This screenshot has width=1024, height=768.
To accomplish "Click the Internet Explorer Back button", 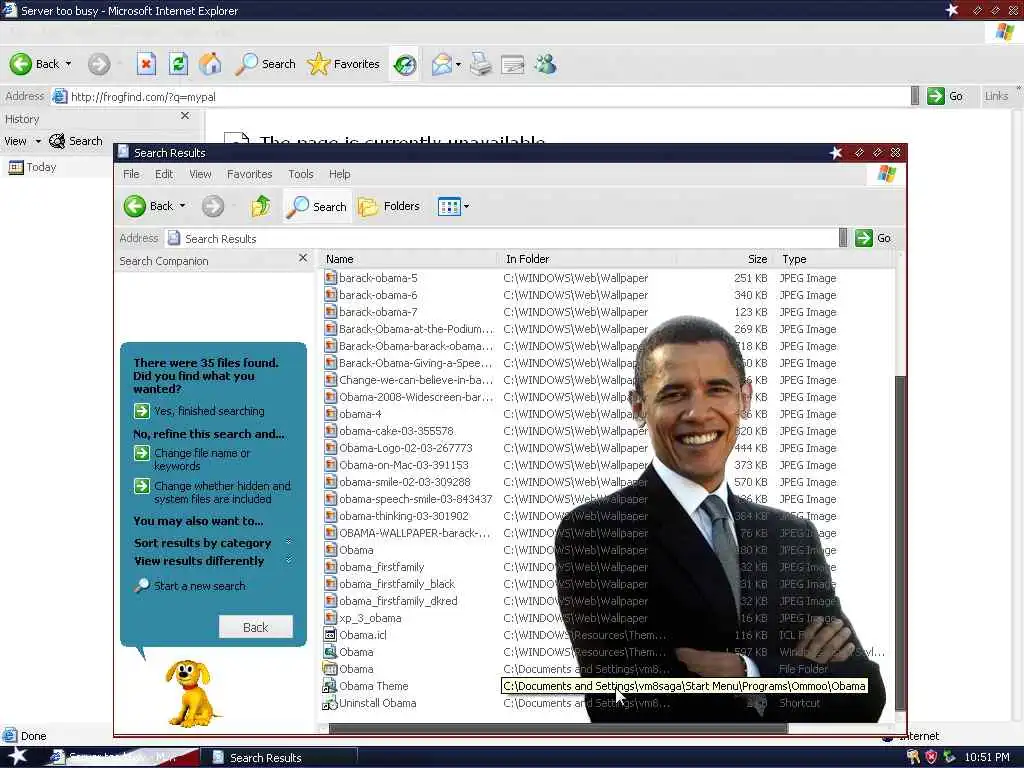I will pyautogui.click(x=35, y=64).
